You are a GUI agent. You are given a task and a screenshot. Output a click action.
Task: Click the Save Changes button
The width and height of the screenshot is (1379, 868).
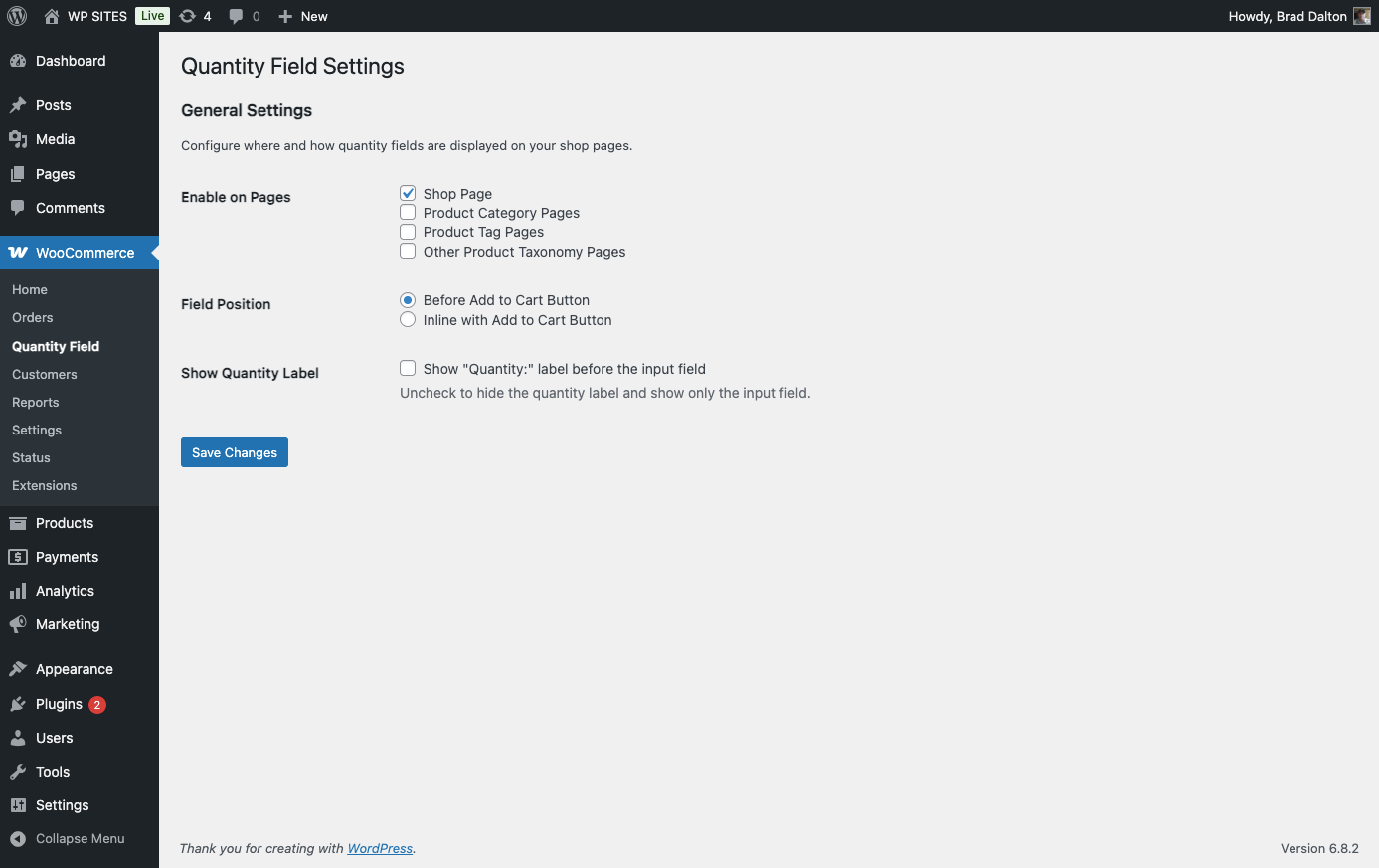(x=235, y=452)
